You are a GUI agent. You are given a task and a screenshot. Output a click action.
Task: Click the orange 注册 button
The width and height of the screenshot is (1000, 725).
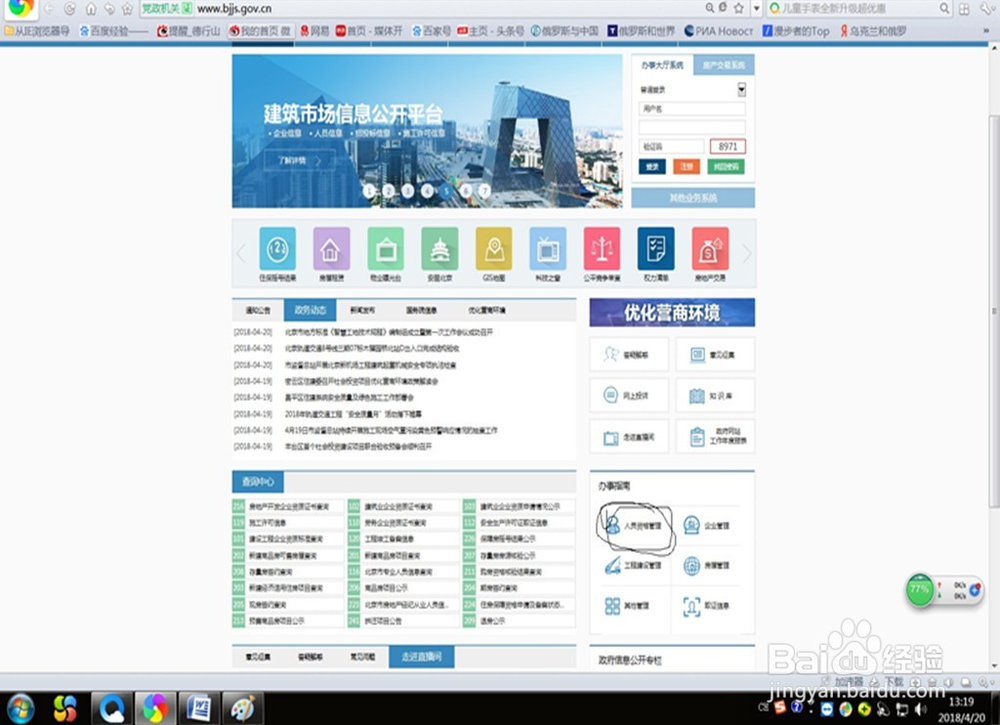click(686, 166)
